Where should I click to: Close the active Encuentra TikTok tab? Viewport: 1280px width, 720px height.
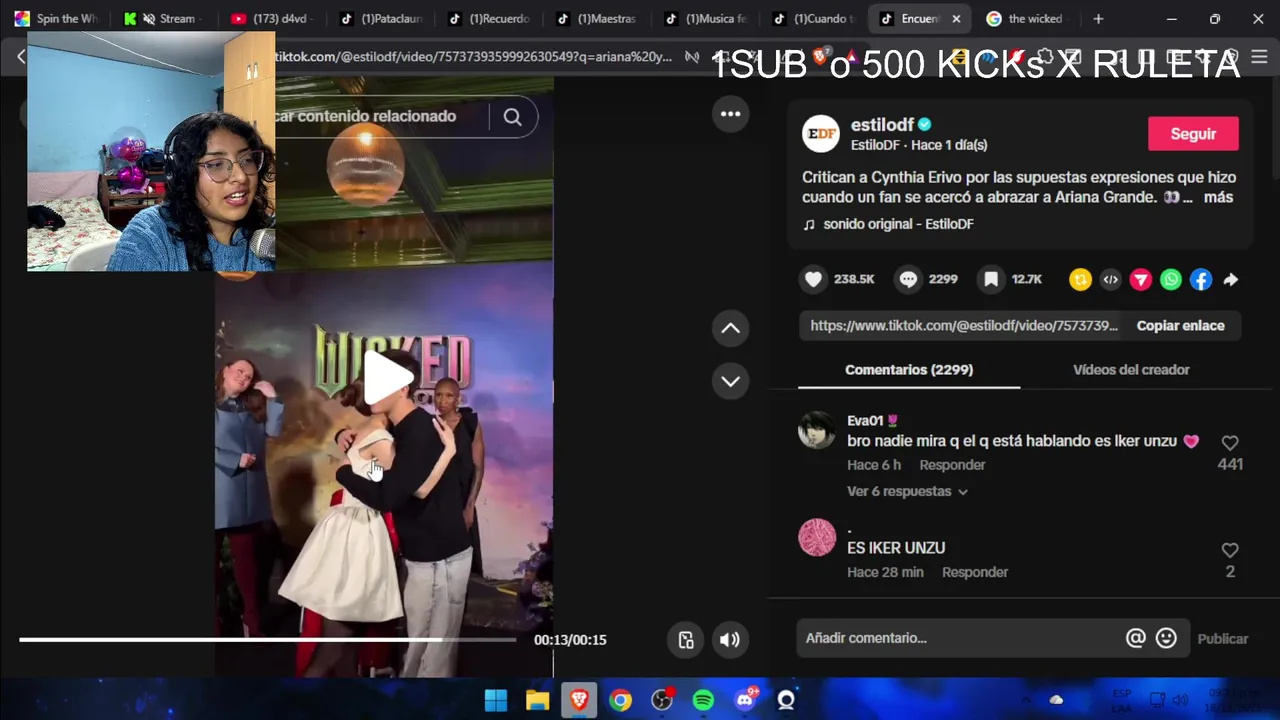tap(956, 18)
